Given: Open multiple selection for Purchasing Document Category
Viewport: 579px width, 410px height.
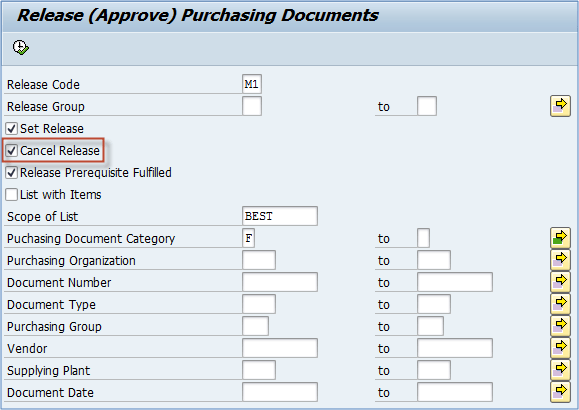Looking at the screenshot, I should (x=560, y=238).
